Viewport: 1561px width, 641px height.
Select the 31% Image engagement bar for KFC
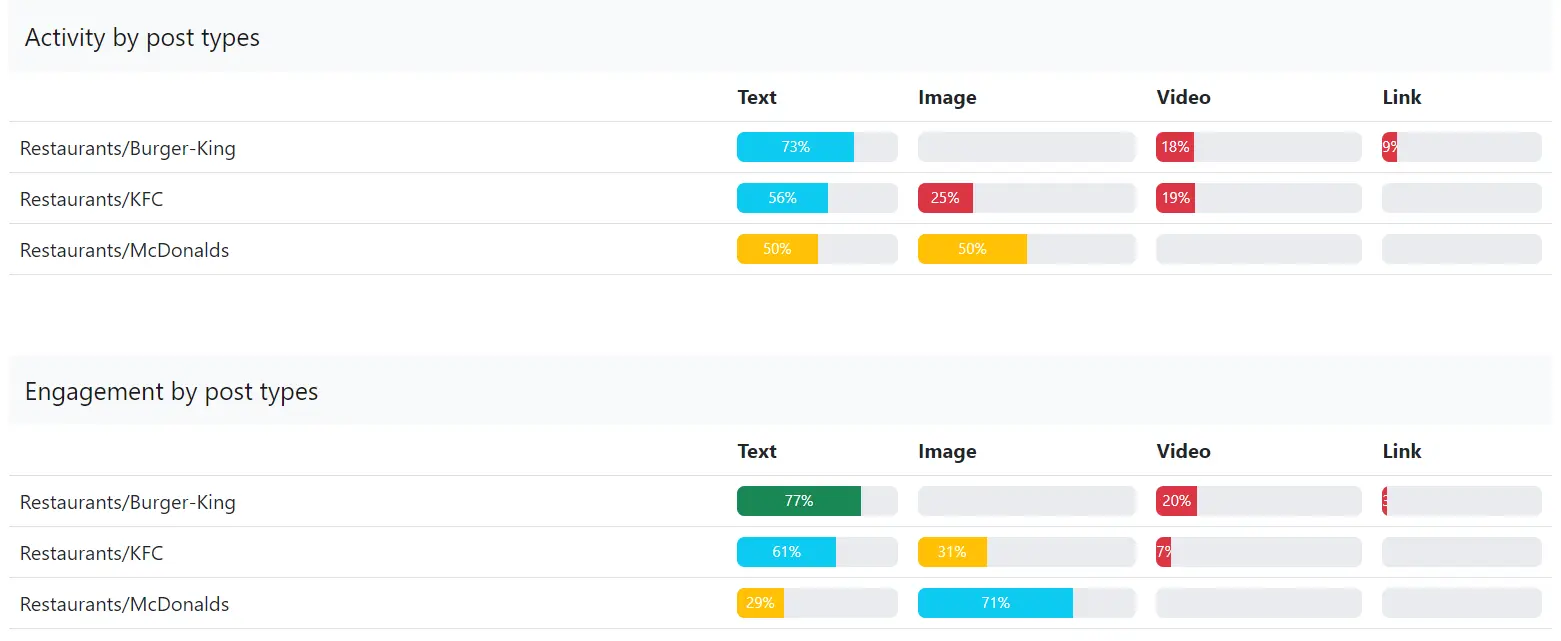(x=952, y=552)
